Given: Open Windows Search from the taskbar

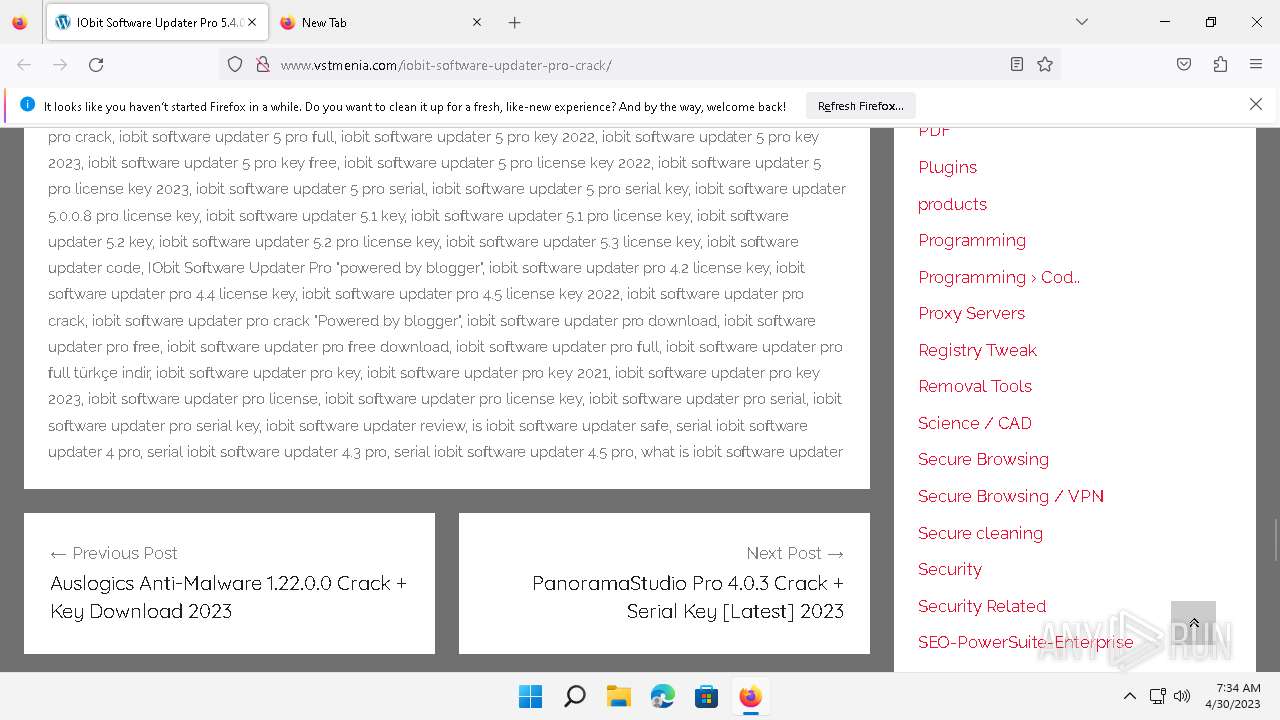Looking at the screenshot, I should [x=574, y=696].
